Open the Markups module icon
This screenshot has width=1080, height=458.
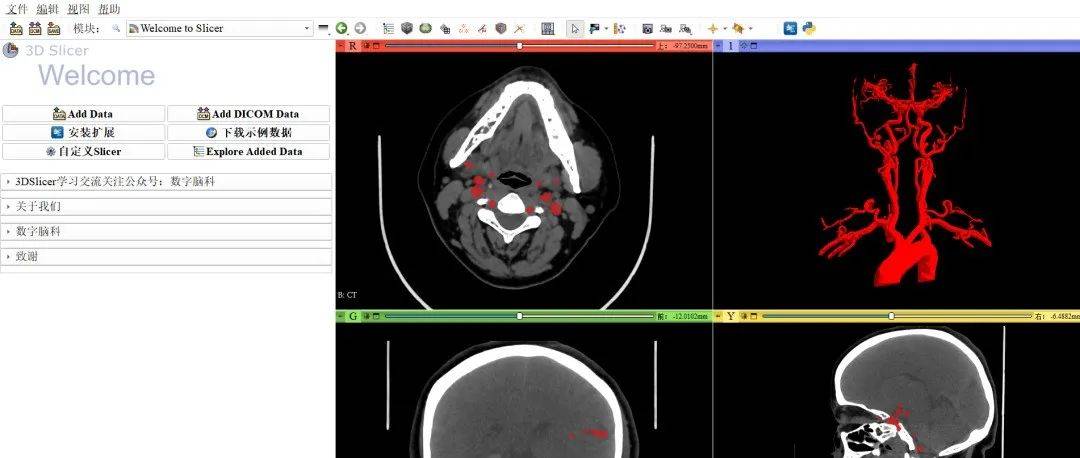coord(464,29)
